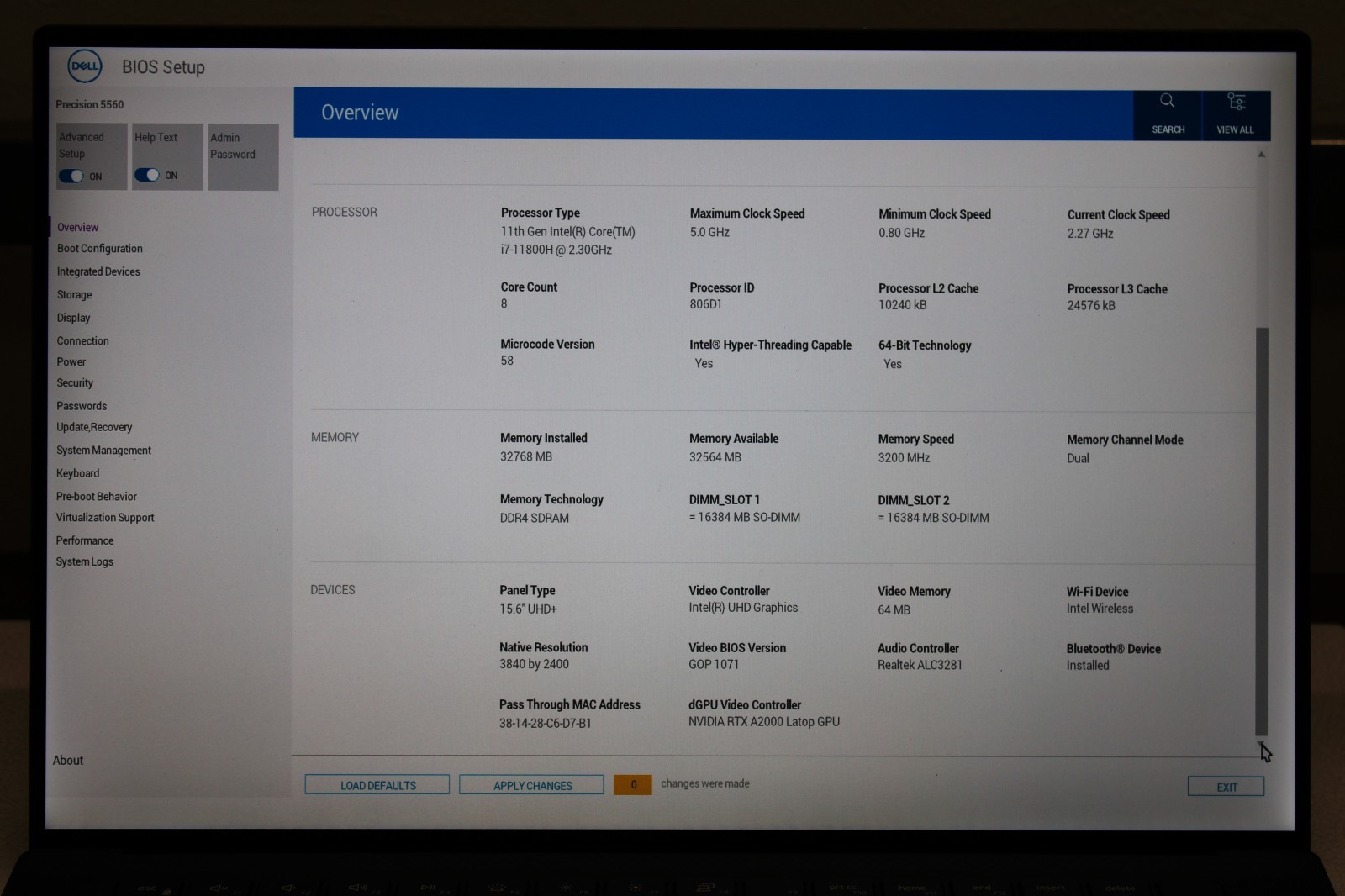Screen dimensions: 1345x896
Task: Select Overview in the sidebar
Action: pos(77,227)
